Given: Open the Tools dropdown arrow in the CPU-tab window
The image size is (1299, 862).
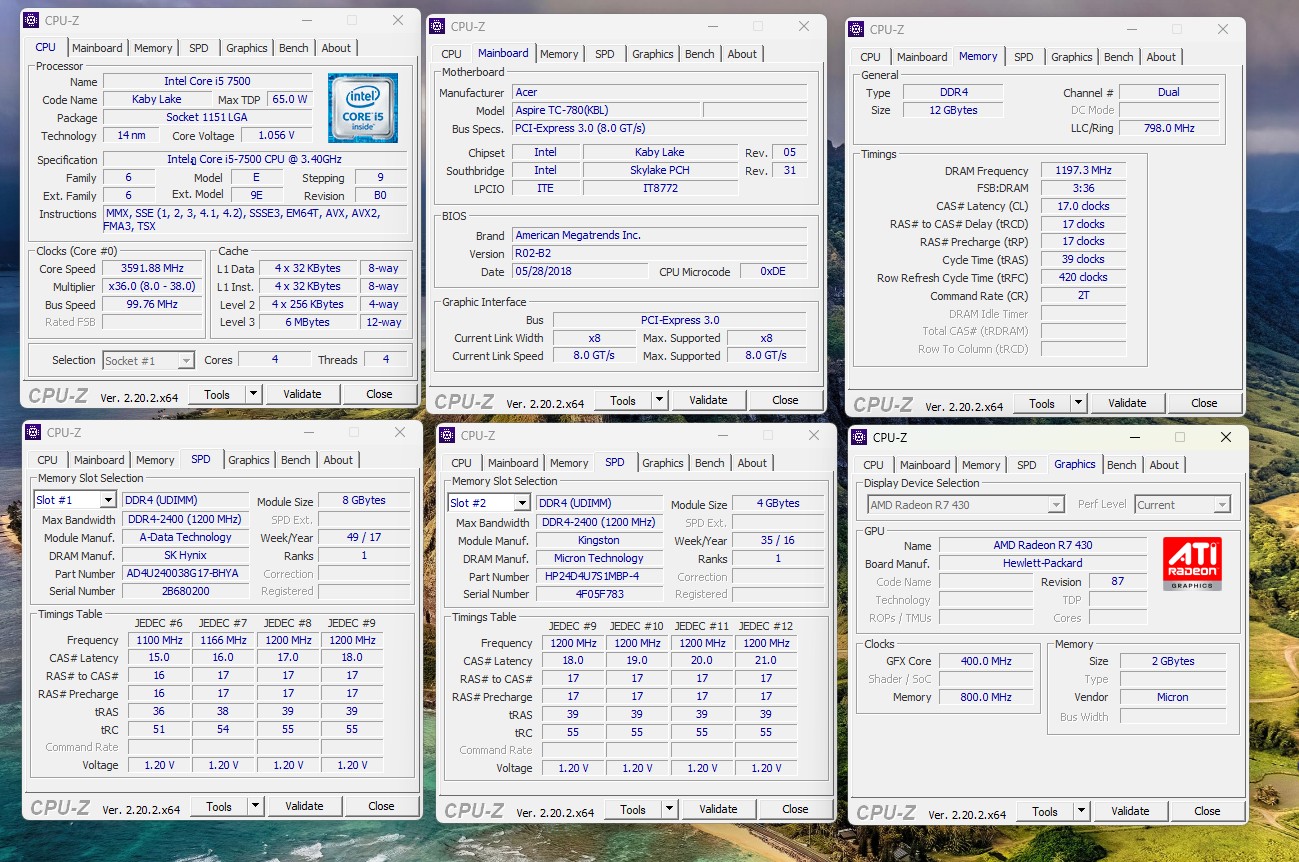Looking at the screenshot, I should pos(253,394).
